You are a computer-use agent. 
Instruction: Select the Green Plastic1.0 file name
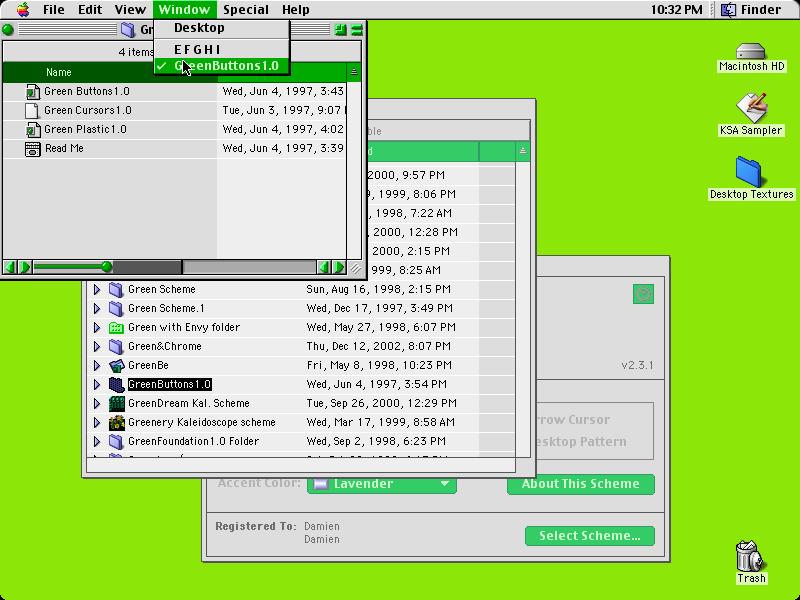coord(85,130)
